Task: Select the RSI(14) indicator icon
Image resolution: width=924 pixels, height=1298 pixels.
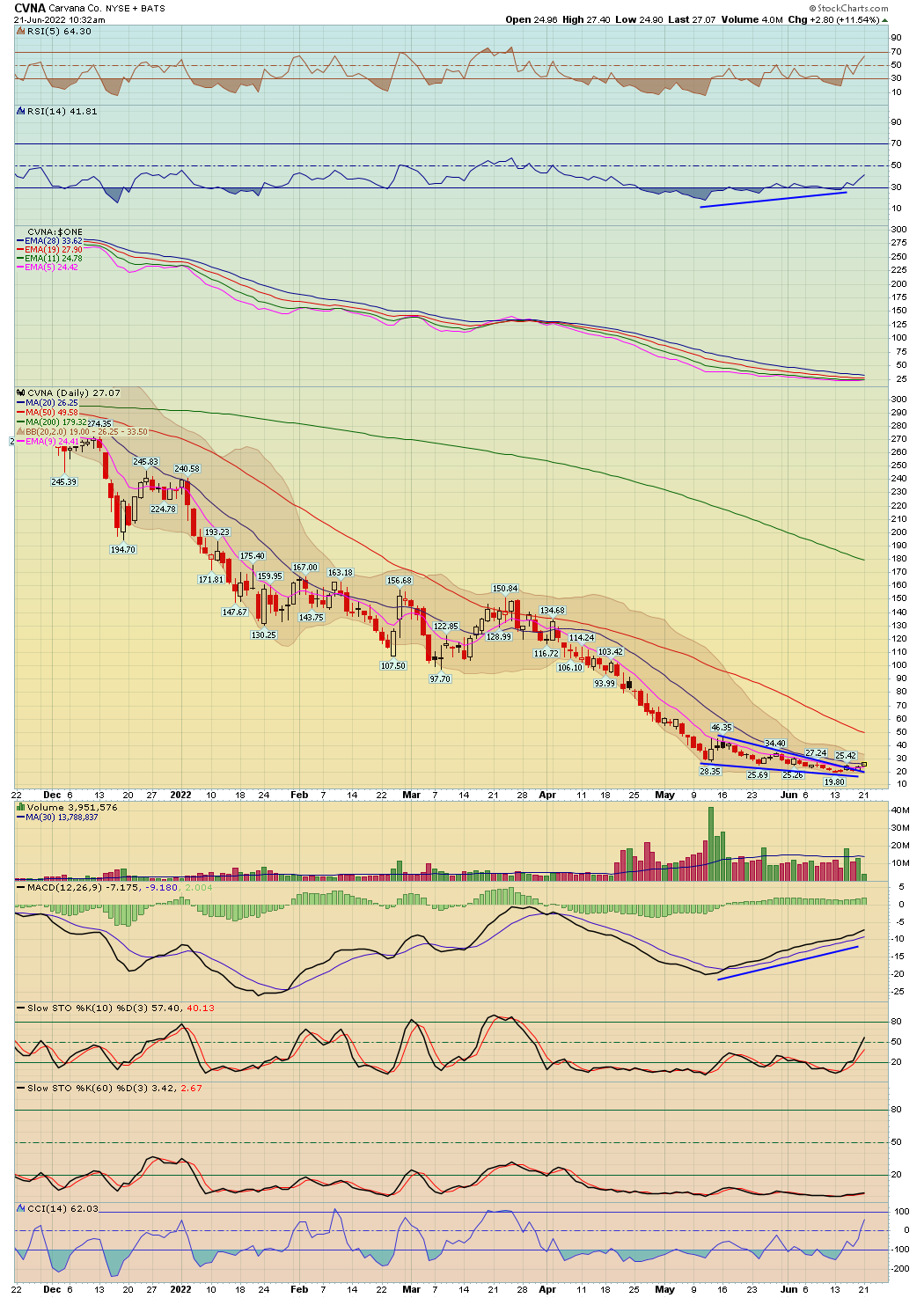Action: click(19, 111)
